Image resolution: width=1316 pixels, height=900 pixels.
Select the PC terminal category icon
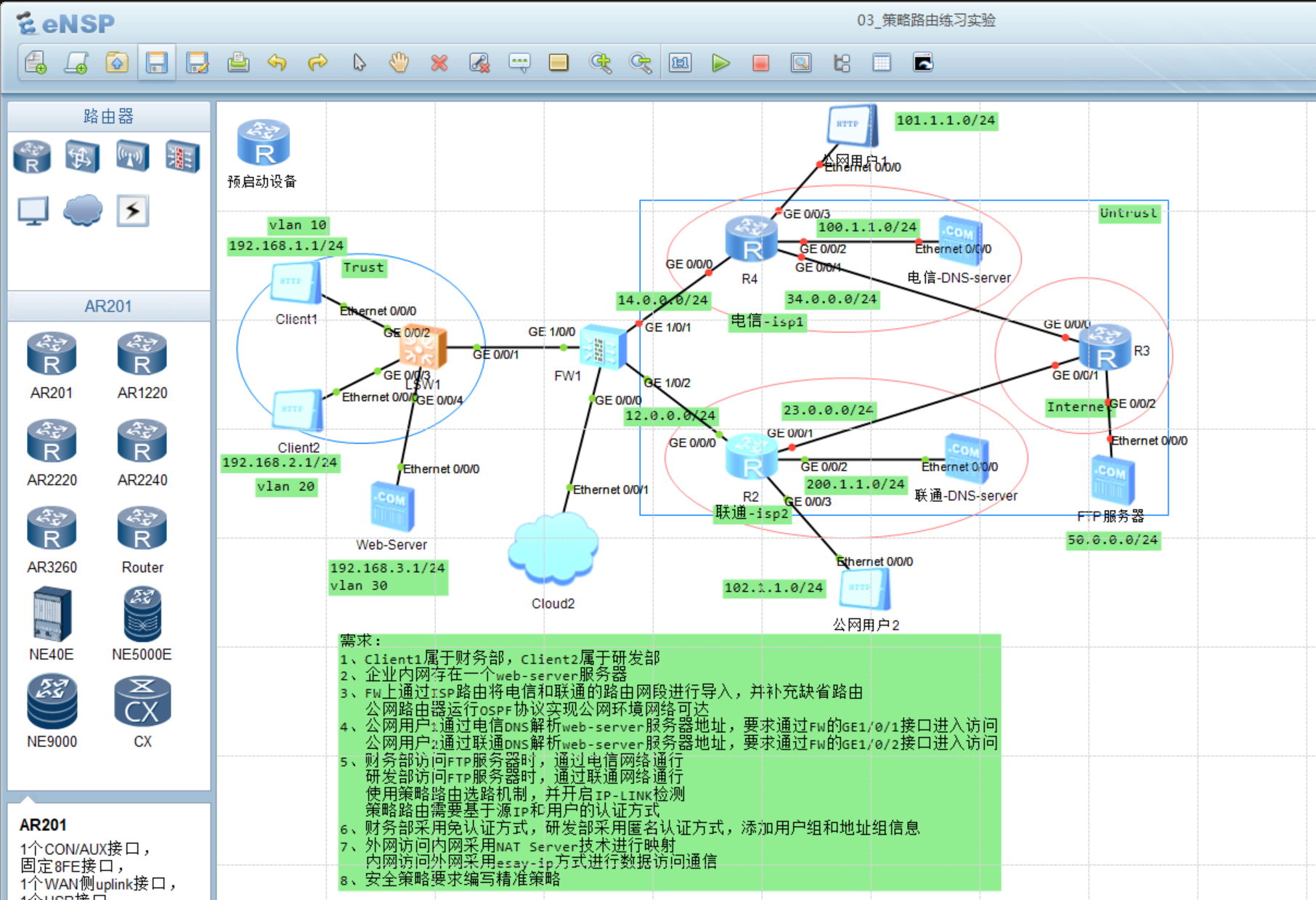click(33, 211)
